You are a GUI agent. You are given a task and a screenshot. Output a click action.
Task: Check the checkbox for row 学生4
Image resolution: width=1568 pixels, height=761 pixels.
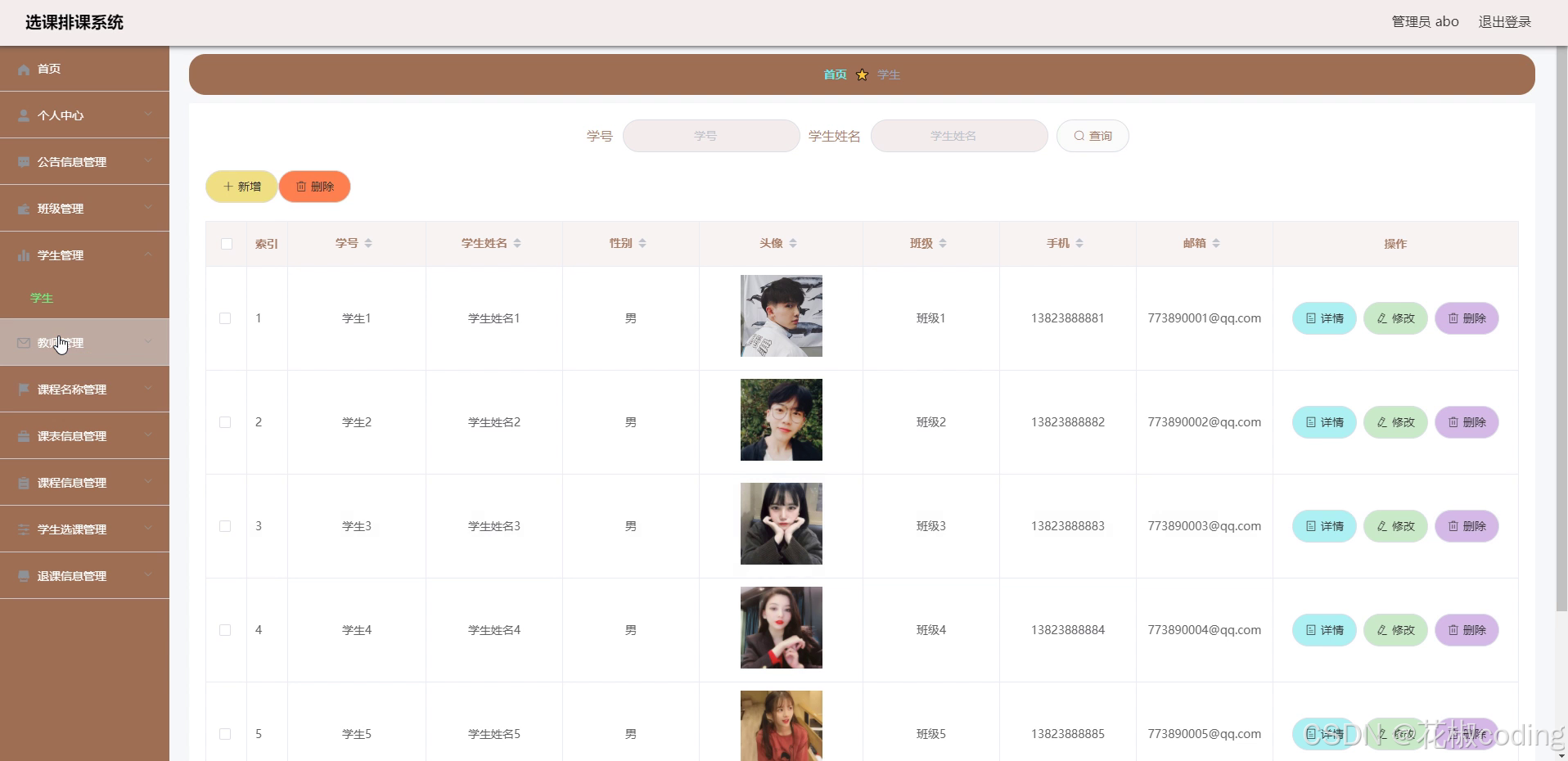(225, 630)
